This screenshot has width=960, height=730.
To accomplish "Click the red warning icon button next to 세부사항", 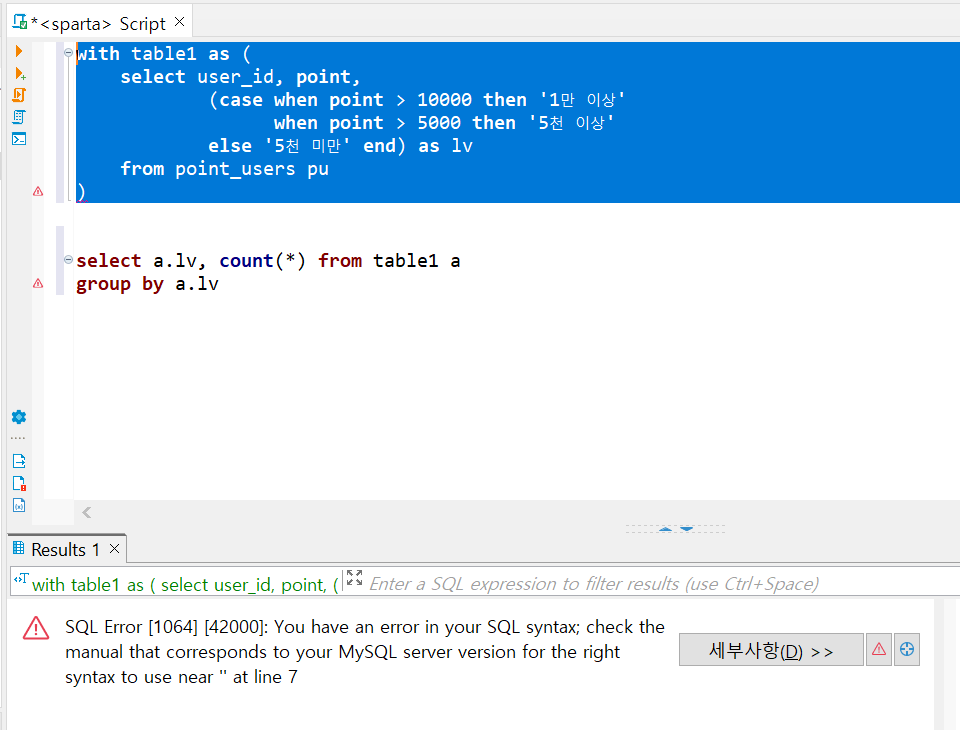I will [x=879, y=649].
